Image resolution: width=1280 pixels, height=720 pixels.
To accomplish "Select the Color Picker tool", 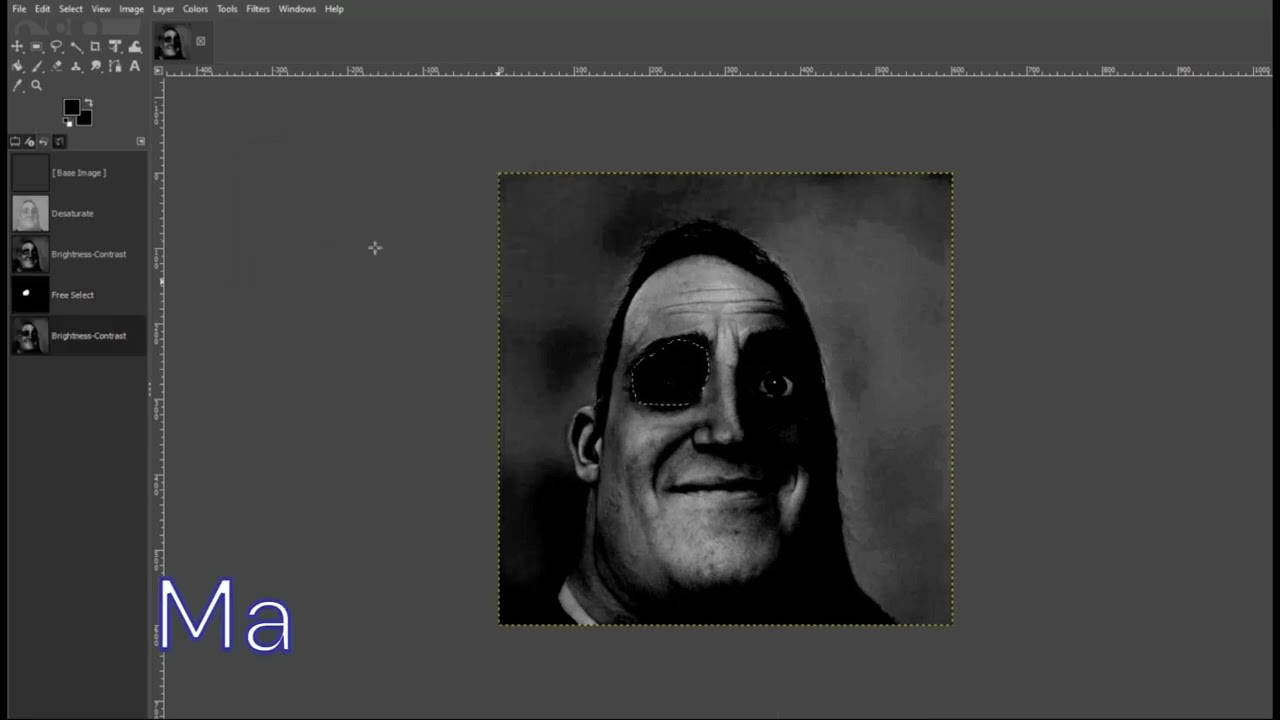I will click(x=17, y=85).
